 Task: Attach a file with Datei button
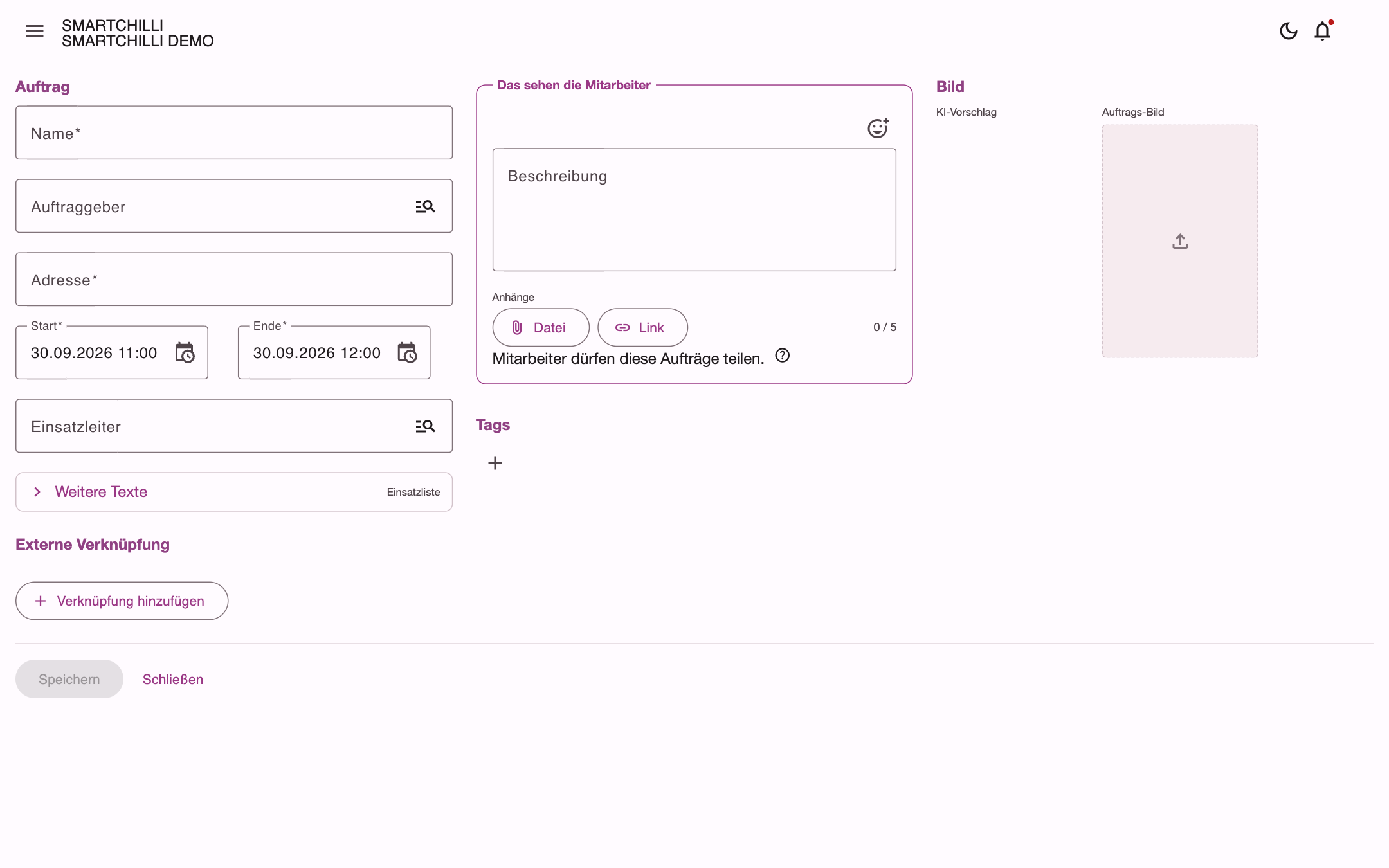(541, 328)
